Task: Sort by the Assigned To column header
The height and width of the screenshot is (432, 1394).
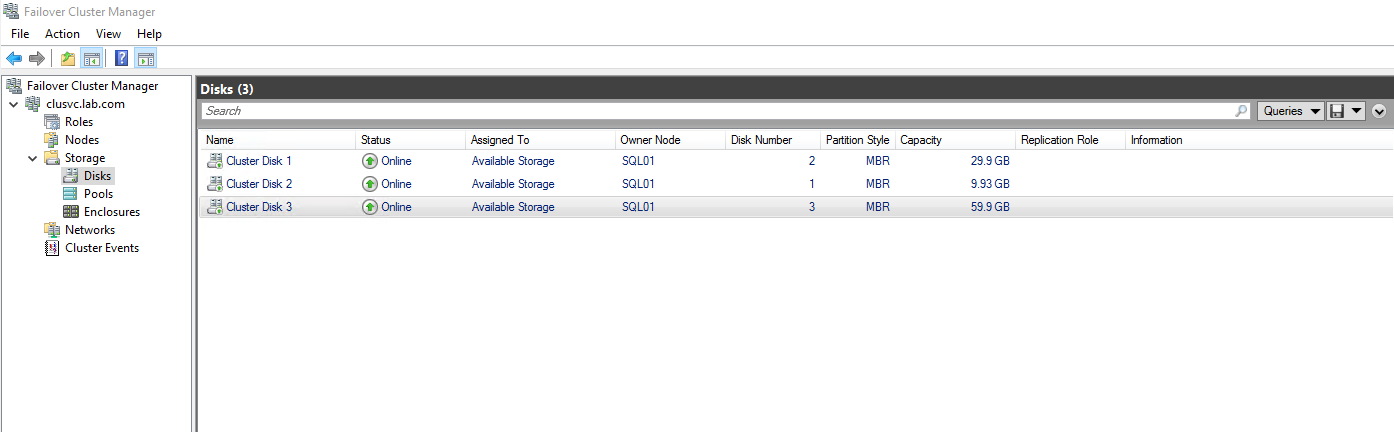Action: (x=540, y=140)
